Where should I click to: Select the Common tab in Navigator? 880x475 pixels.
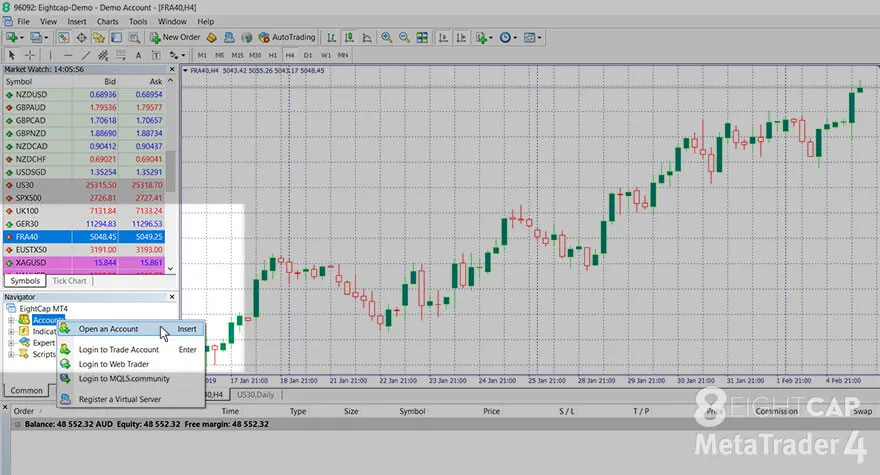[26, 390]
